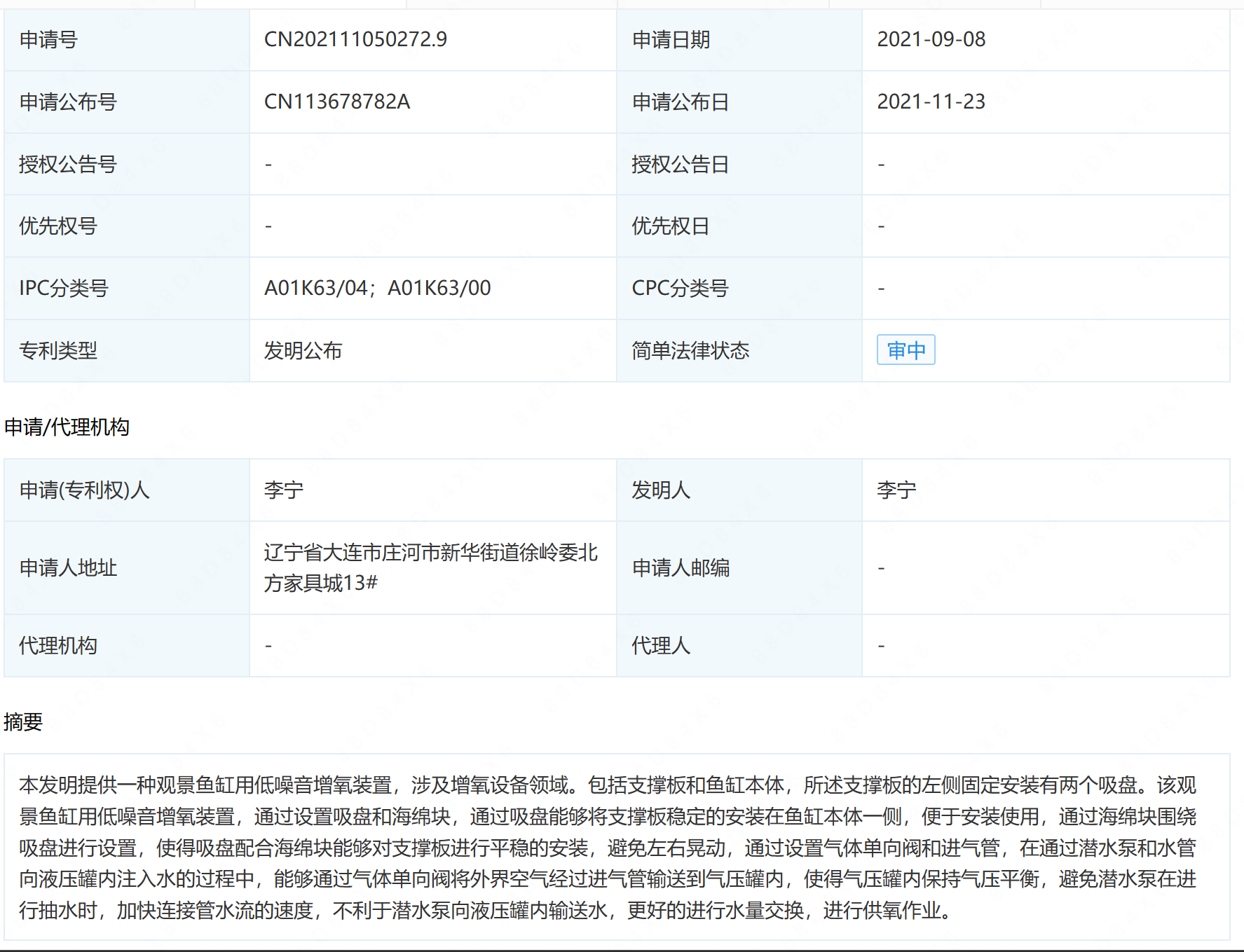Click the 授权公告号 label cell
This screenshot has width=1244, height=952.
(127, 165)
